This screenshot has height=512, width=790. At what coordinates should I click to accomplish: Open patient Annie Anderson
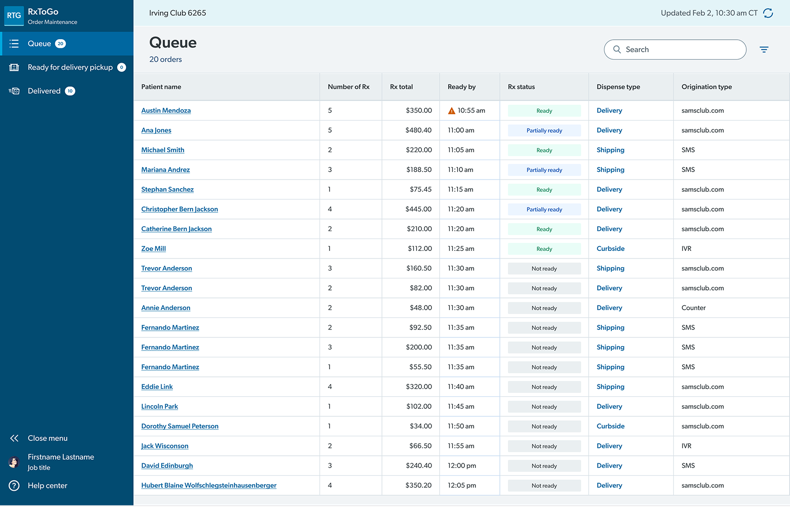click(x=166, y=308)
